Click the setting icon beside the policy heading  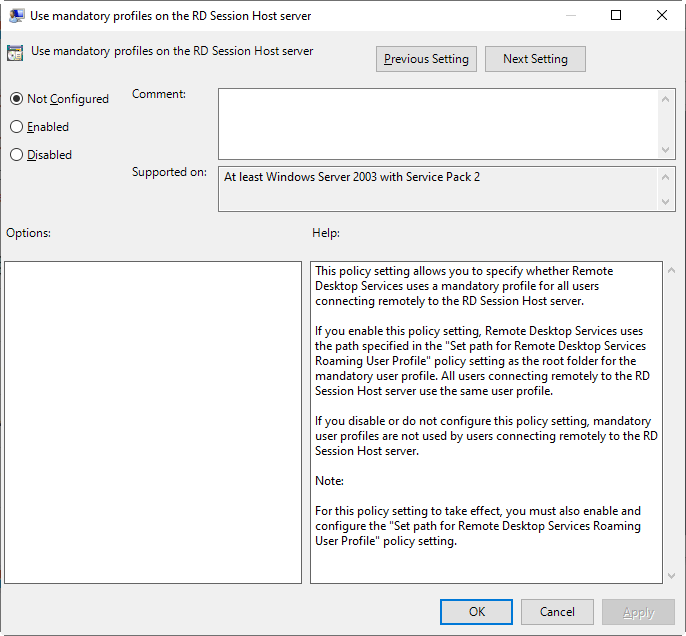click(15, 53)
